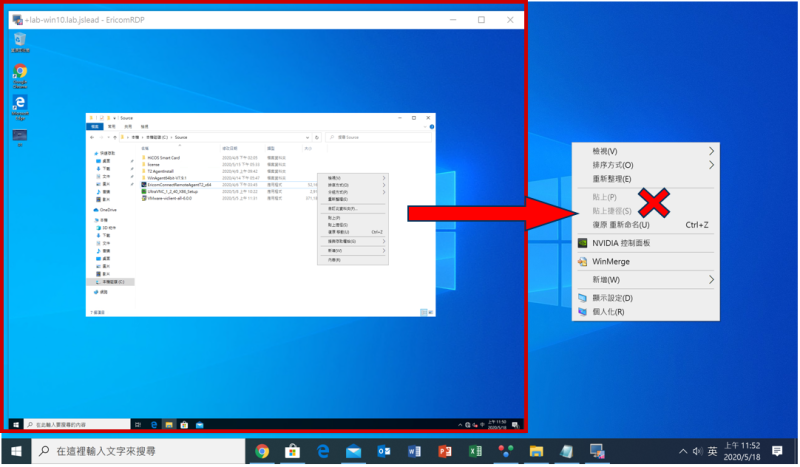Screen dimensions: 800x467
Task: Open Microsoft Edge in the taskbar
Action: 324,452
